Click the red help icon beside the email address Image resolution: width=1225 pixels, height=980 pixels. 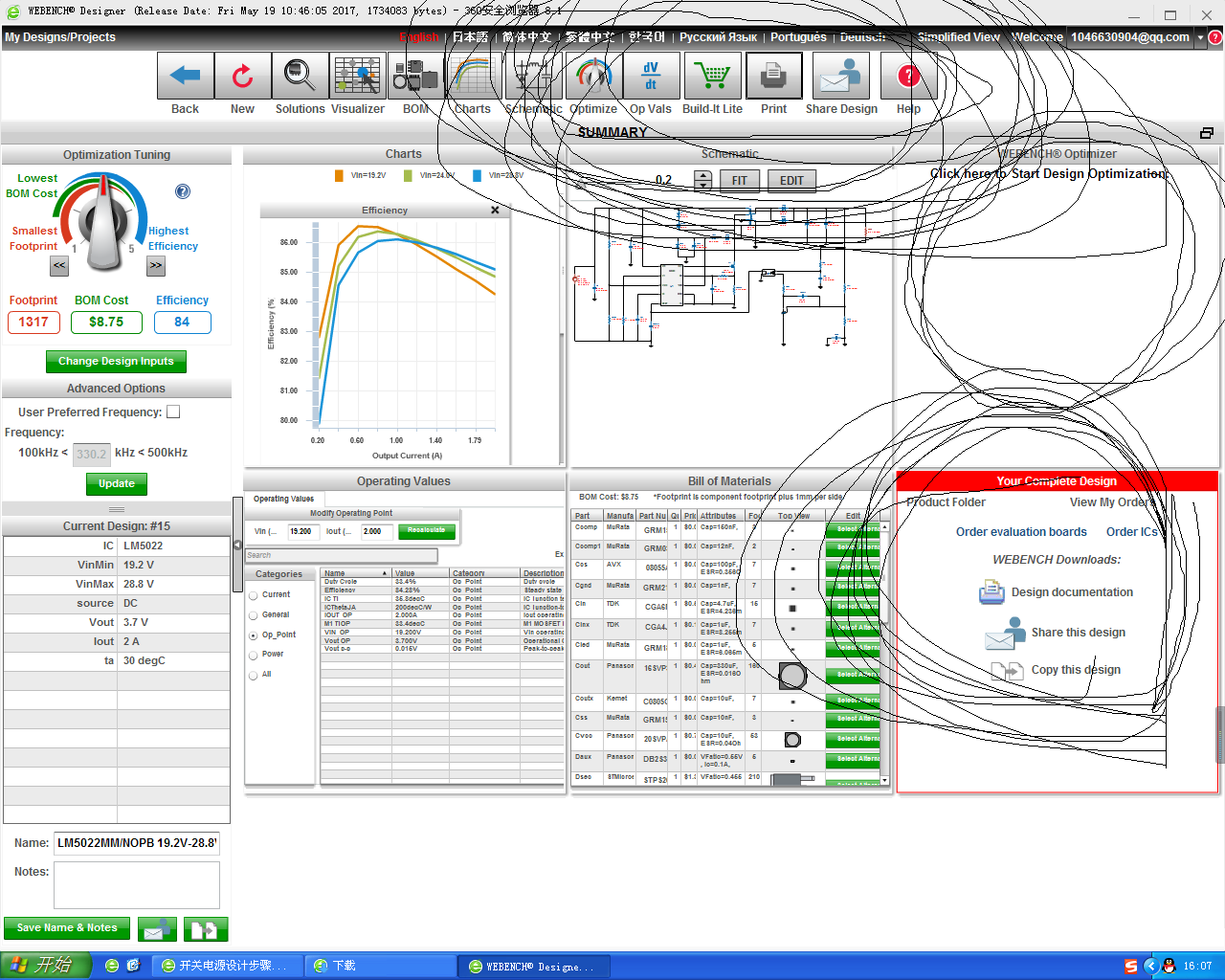1215,37
